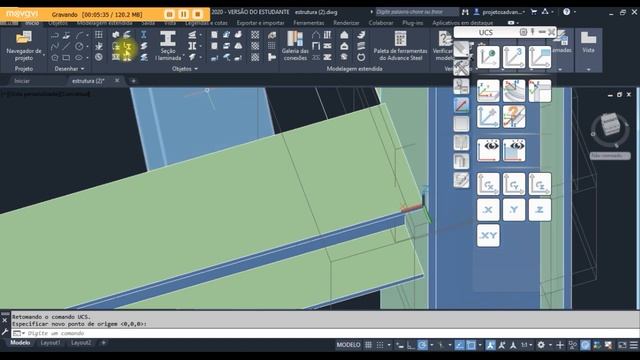Open the Modelagem estendida ribbon tab
This screenshot has width=640, height=360.
pos(105,23)
